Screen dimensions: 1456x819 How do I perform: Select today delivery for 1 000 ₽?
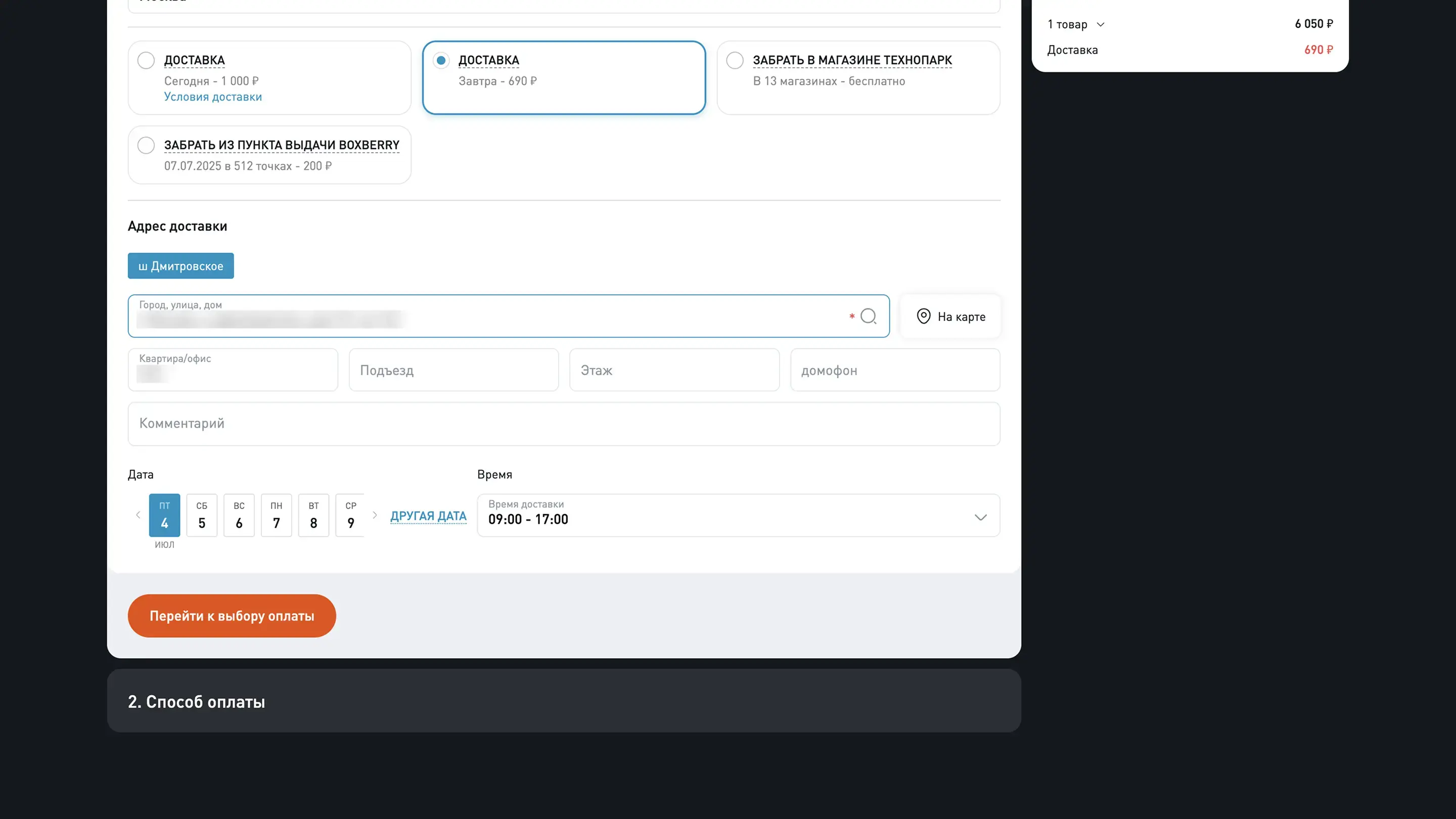click(147, 61)
